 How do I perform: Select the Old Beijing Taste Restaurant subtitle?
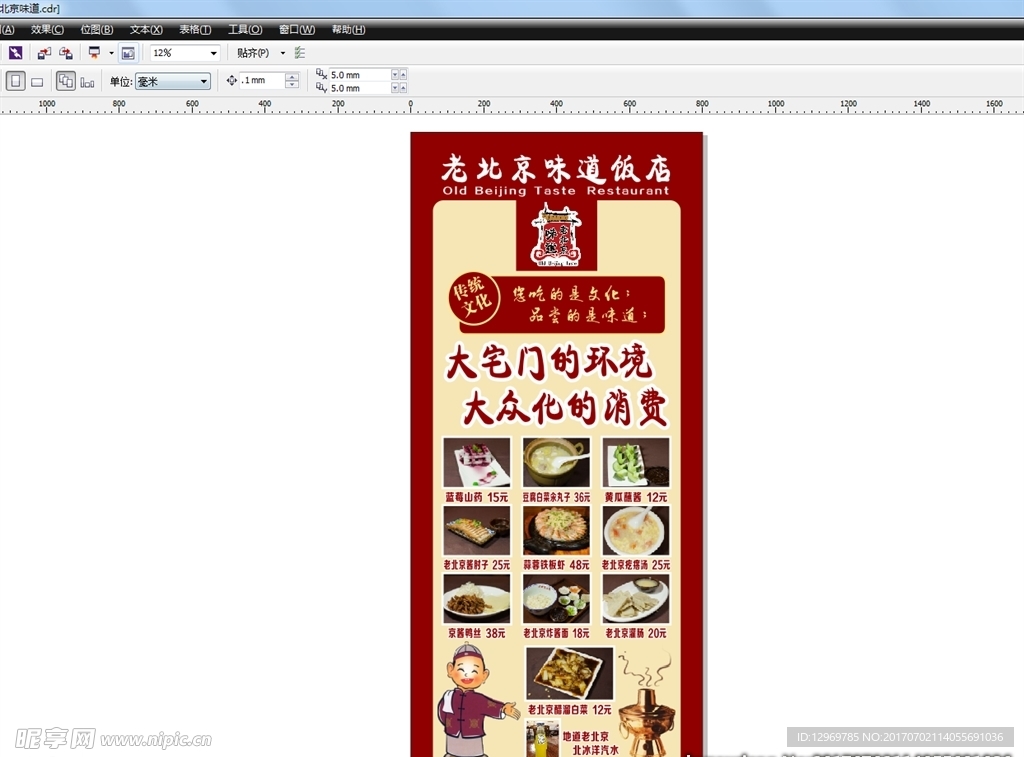(556, 191)
